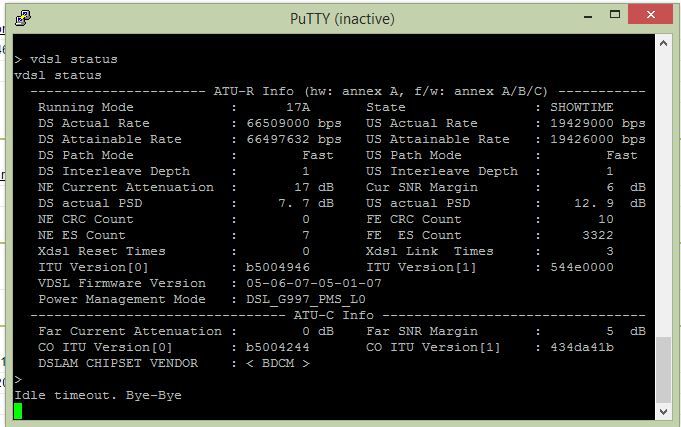This screenshot has height=427, width=681.
Task: Click the '66509000 bps' DS actual rate
Action: 294,123
